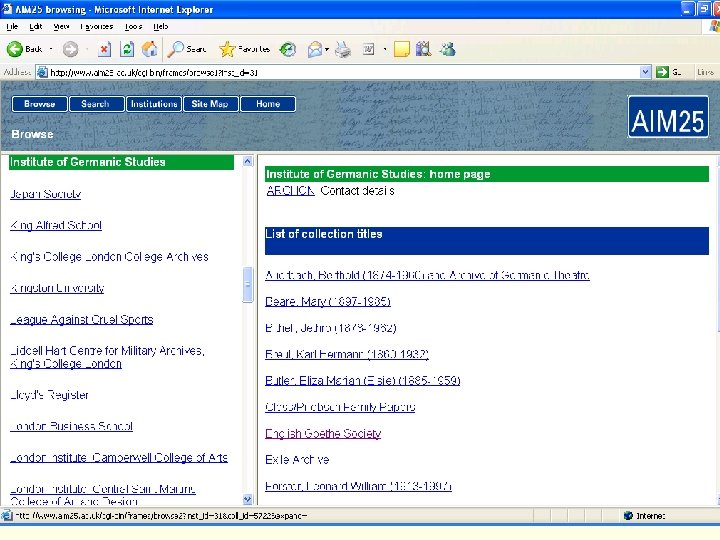
Task: Click the Institutions navigation button
Action: pos(154,104)
